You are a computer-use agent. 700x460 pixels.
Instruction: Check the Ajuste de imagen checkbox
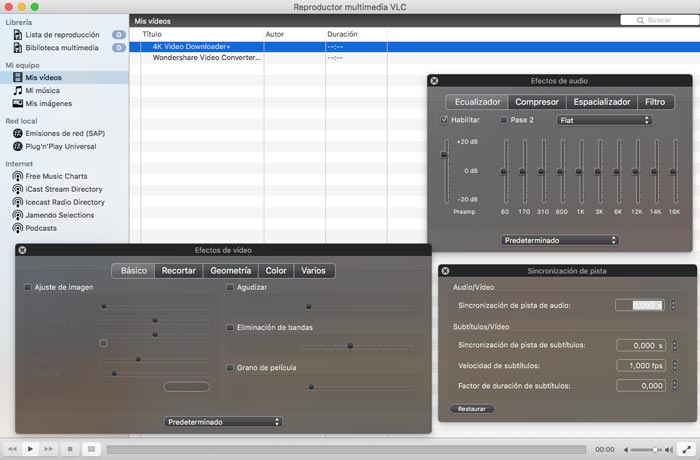click(x=28, y=287)
